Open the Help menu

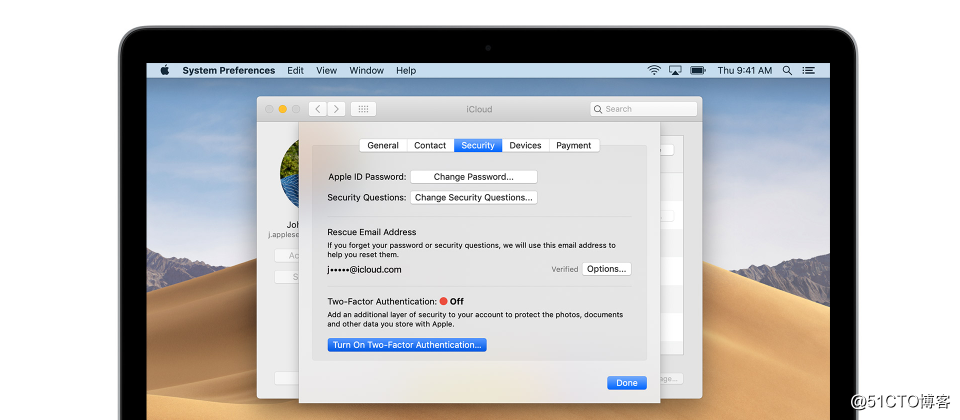point(406,70)
